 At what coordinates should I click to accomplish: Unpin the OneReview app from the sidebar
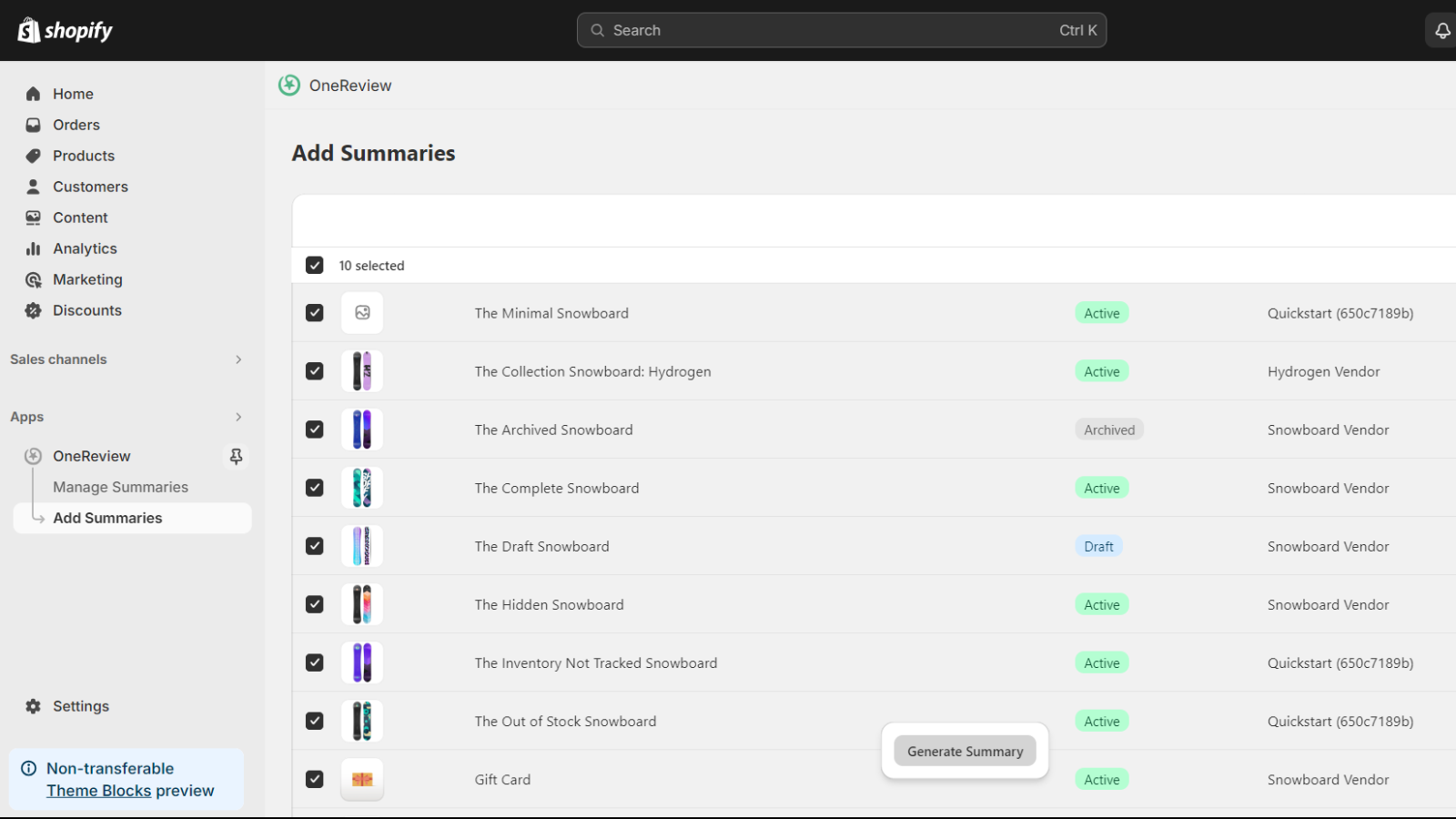pos(236,456)
